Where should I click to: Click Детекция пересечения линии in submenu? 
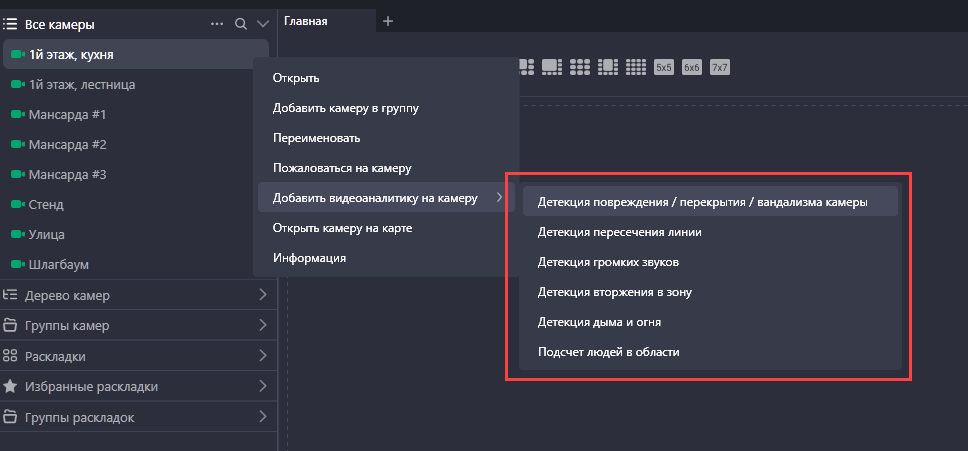[619, 232]
